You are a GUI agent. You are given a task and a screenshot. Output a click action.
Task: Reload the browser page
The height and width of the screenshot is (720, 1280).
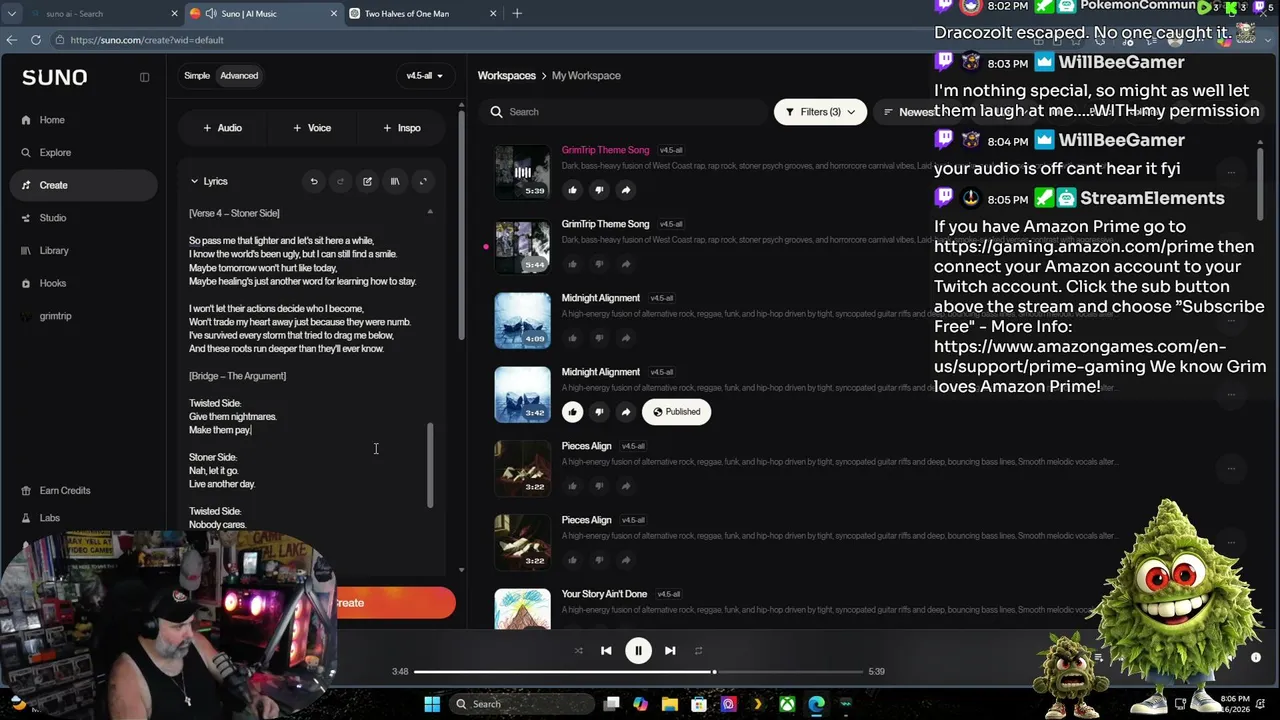[36, 40]
